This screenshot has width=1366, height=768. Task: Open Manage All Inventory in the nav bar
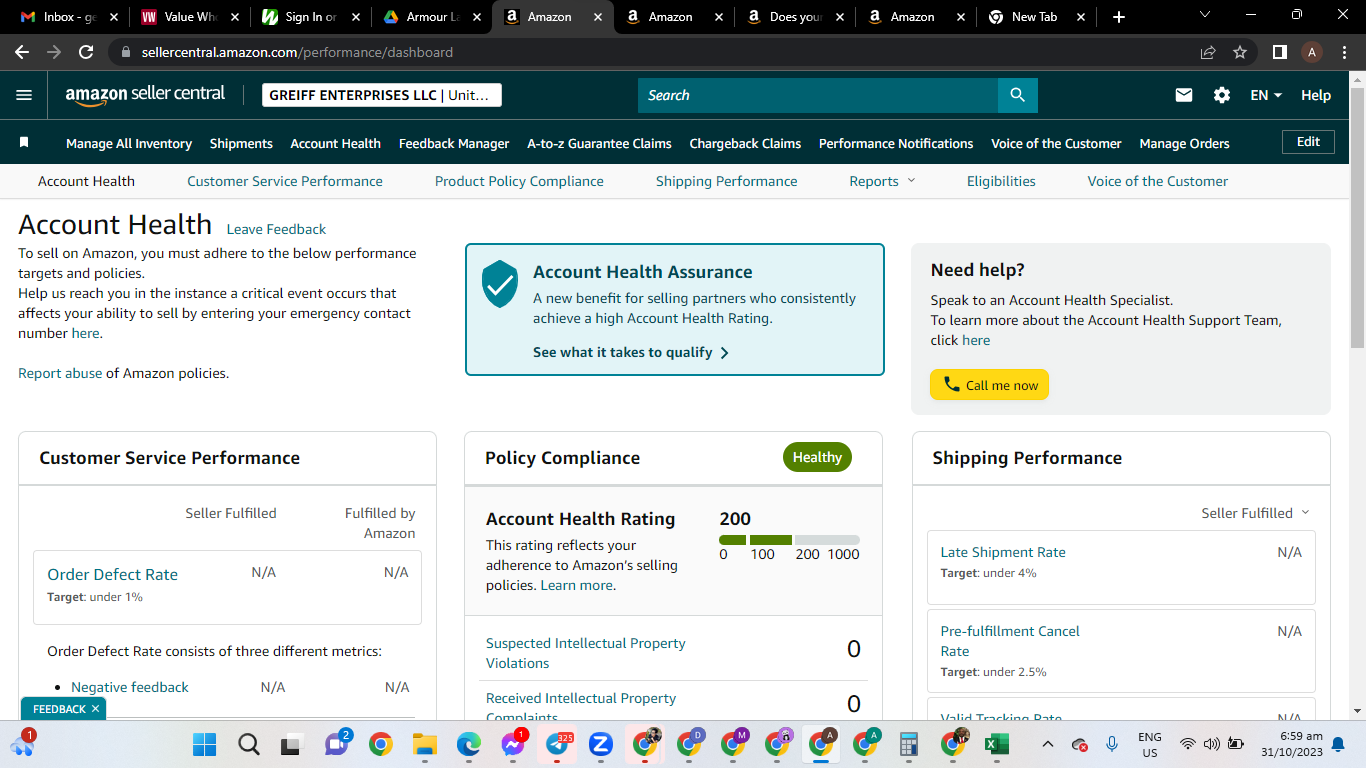[x=129, y=143]
